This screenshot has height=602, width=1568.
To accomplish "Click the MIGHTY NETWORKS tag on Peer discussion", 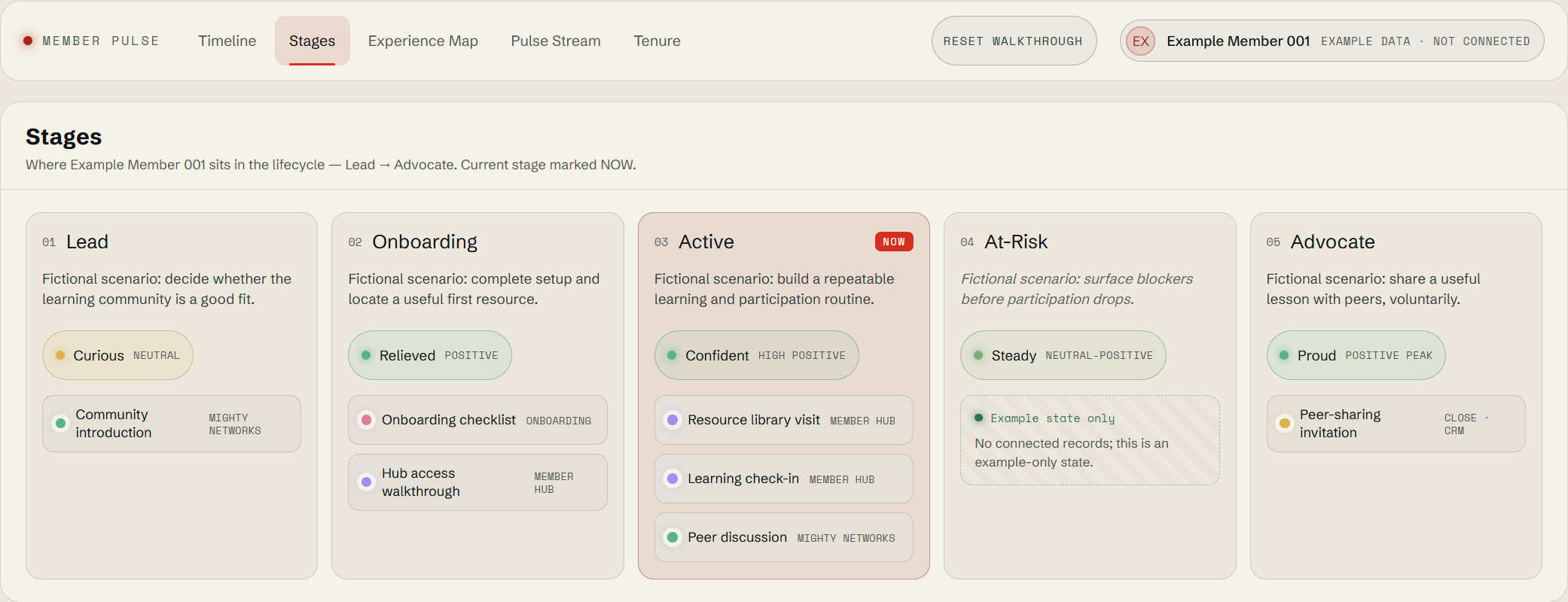I will pos(847,538).
